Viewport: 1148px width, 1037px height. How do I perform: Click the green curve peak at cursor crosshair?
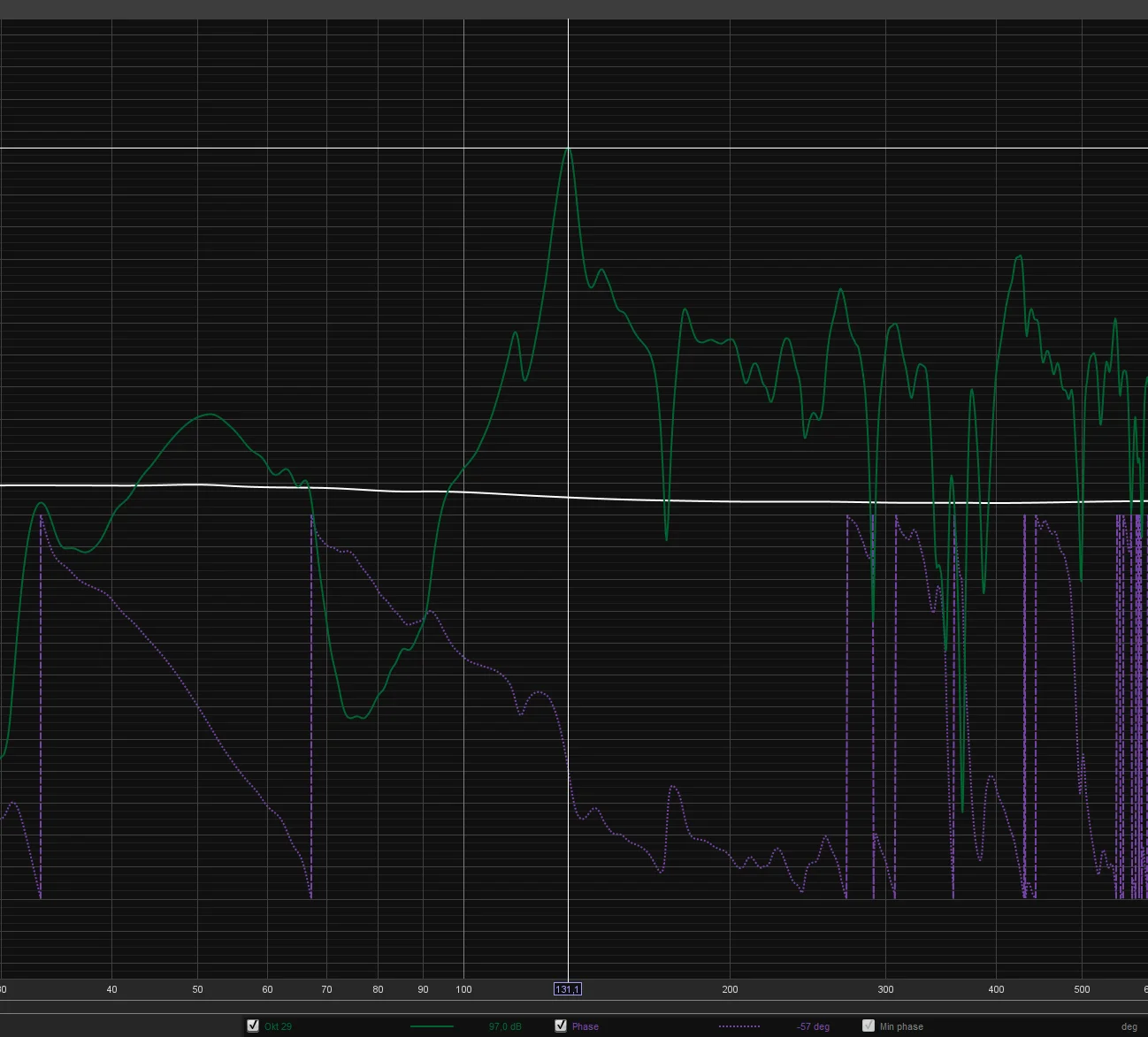568,148
